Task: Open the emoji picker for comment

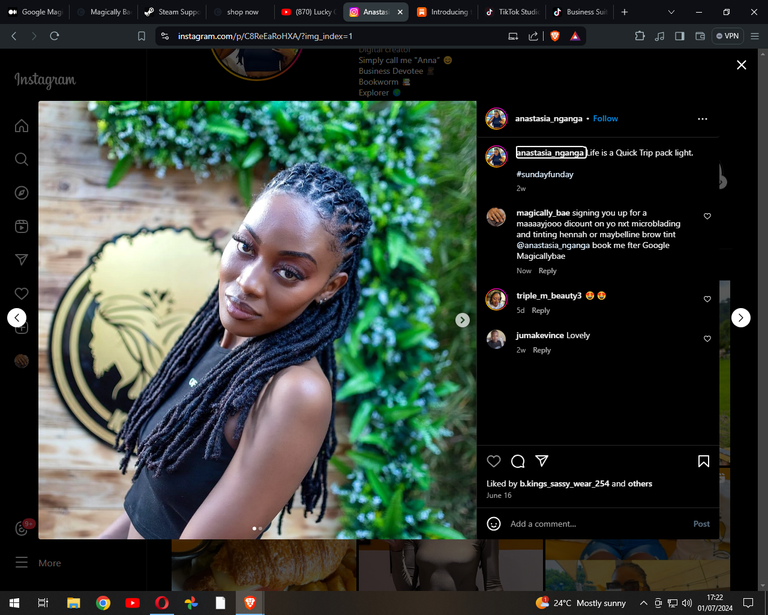Action: tap(494, 524)
